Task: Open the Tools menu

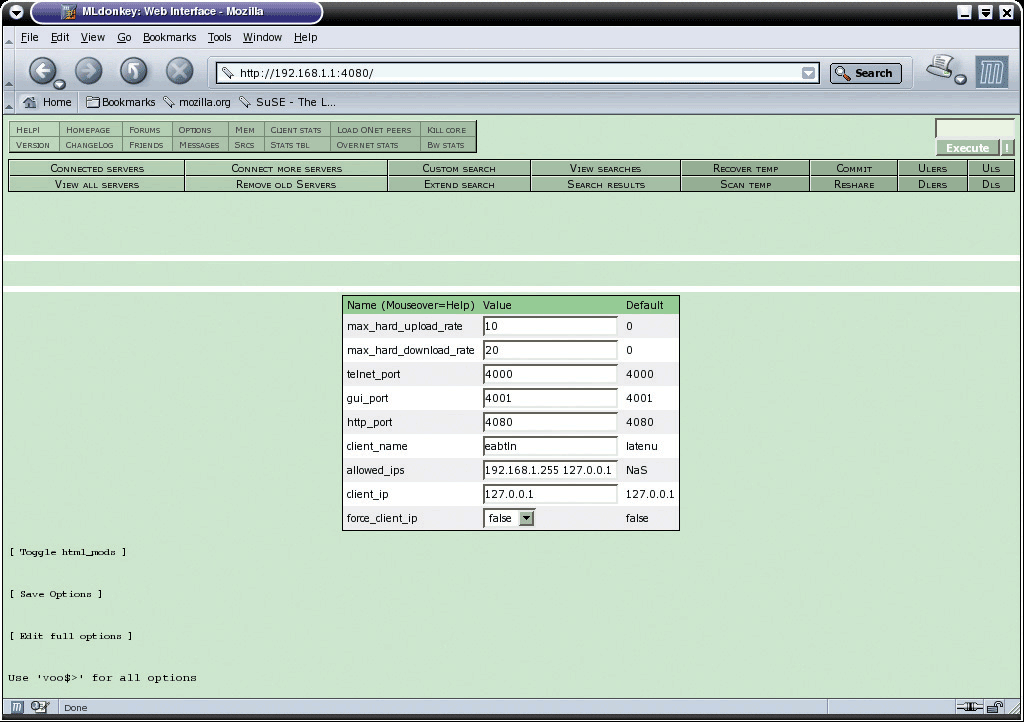Action: (219, 37)
